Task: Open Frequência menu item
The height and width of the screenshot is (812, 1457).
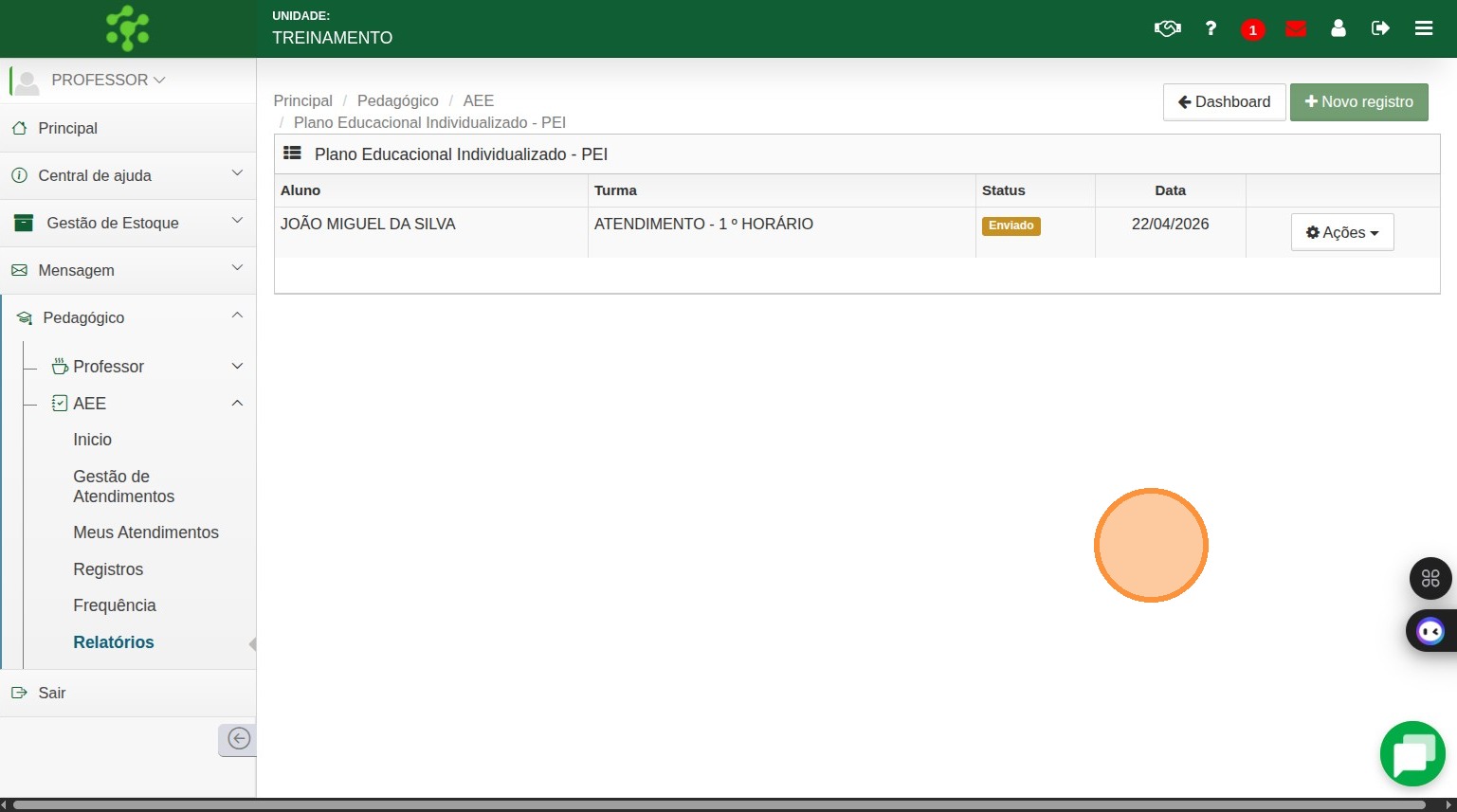Action: (115, 605)
